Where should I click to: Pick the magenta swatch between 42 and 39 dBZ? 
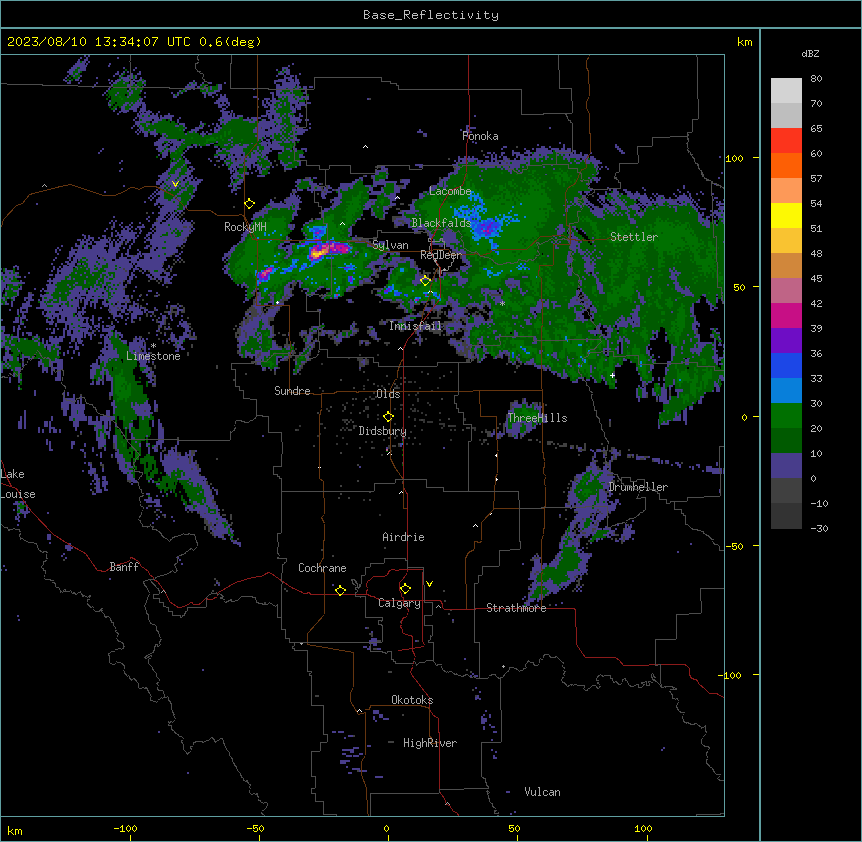(x=786, y=315)
